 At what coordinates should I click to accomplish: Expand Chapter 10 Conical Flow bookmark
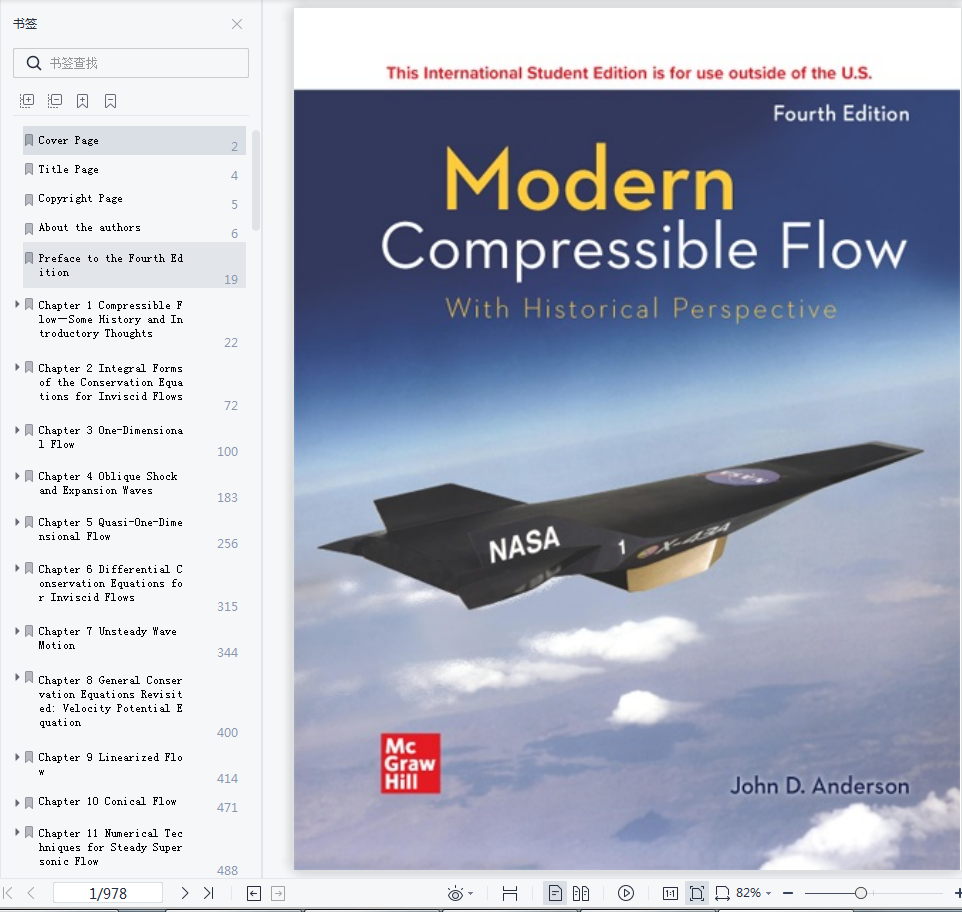click(x=17, y=802)
